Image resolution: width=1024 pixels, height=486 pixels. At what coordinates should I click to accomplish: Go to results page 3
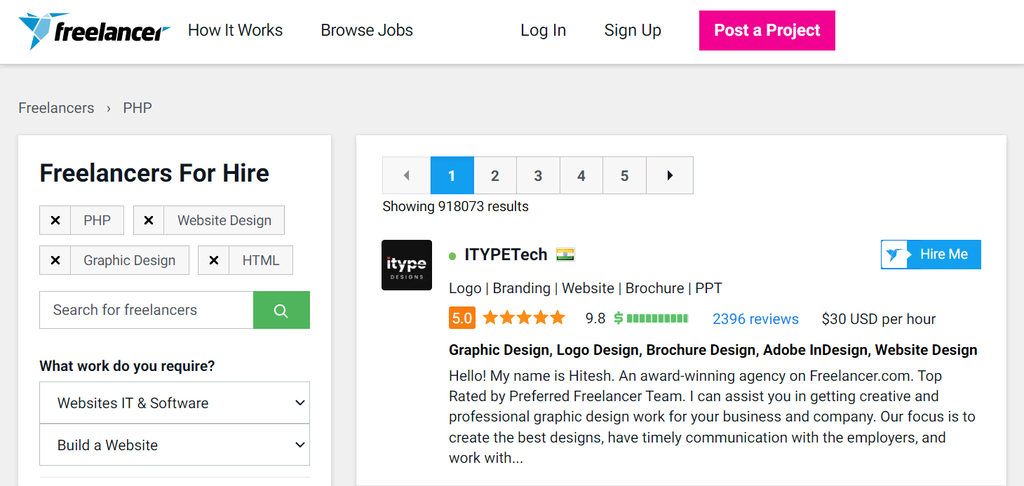point(538,176)
